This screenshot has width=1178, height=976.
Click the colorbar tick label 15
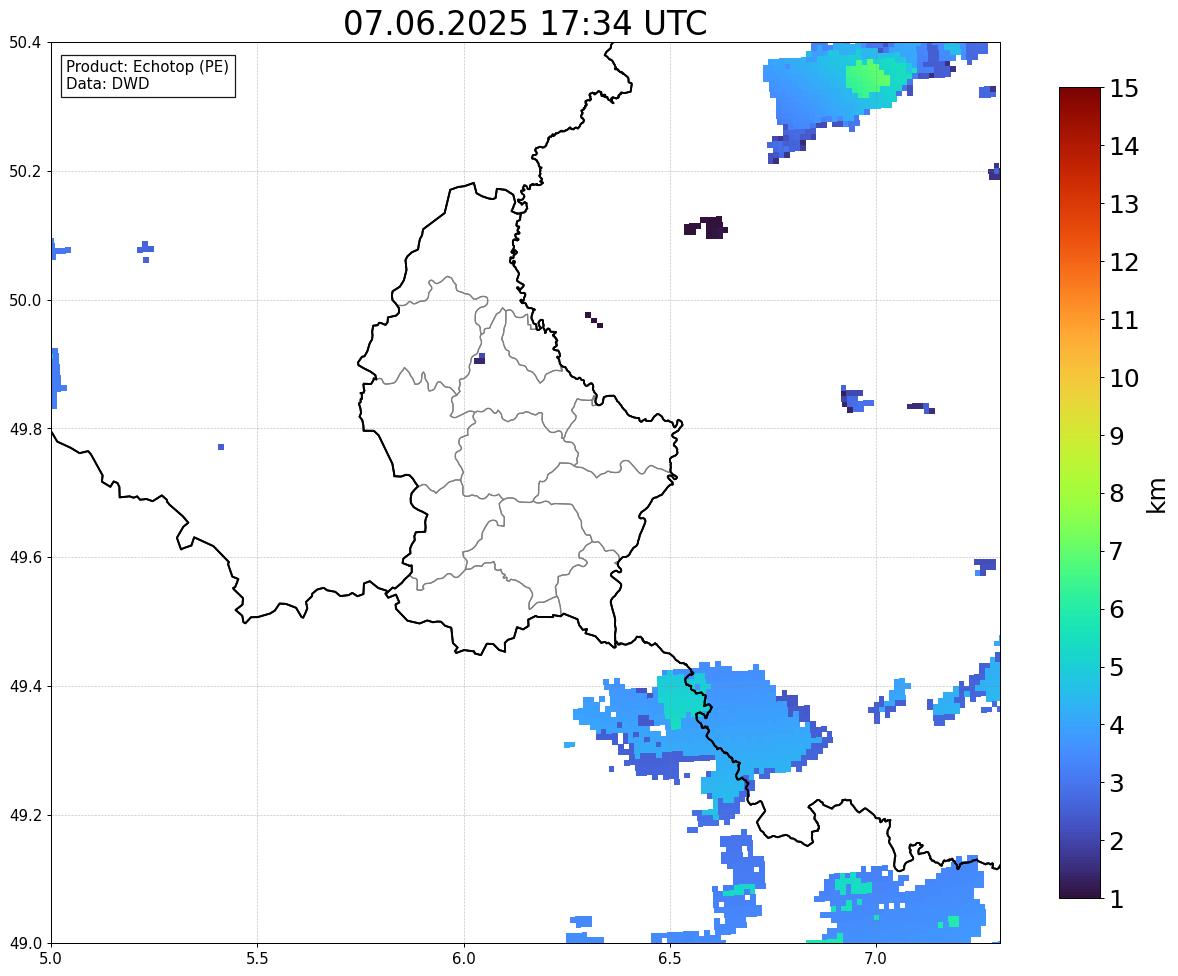[x=1124, y=89]
